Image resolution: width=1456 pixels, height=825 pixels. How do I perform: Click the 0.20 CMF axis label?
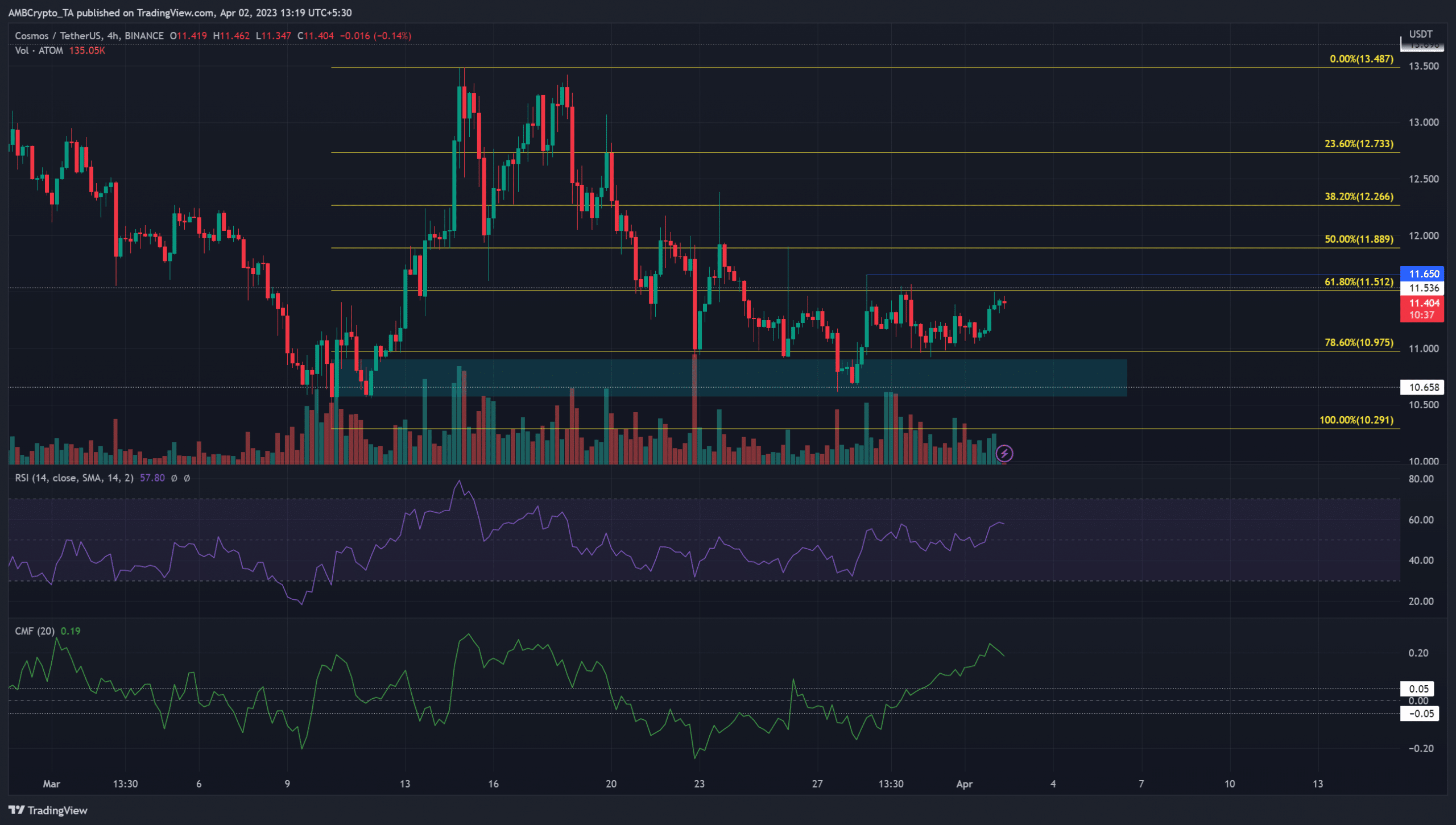coord(1418,653)
